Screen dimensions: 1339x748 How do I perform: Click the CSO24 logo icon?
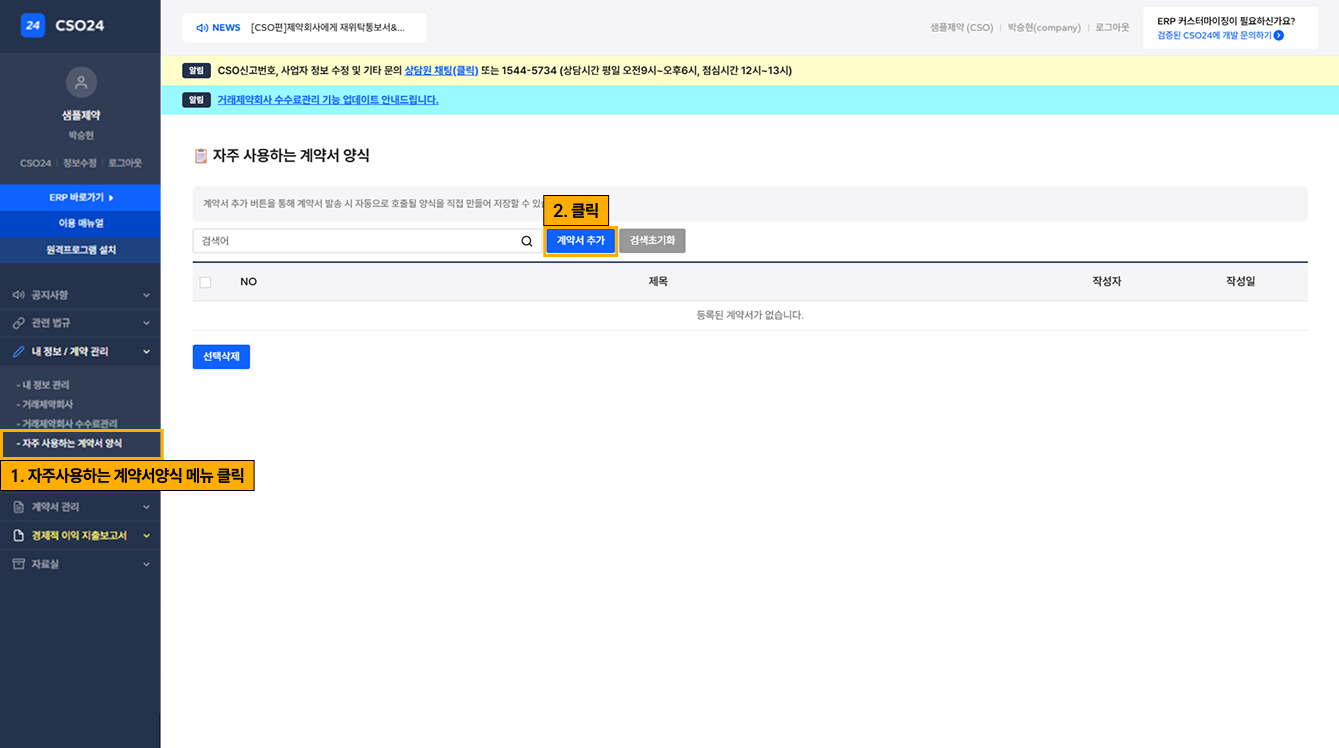pyautogui.click(x=33, y=25)
